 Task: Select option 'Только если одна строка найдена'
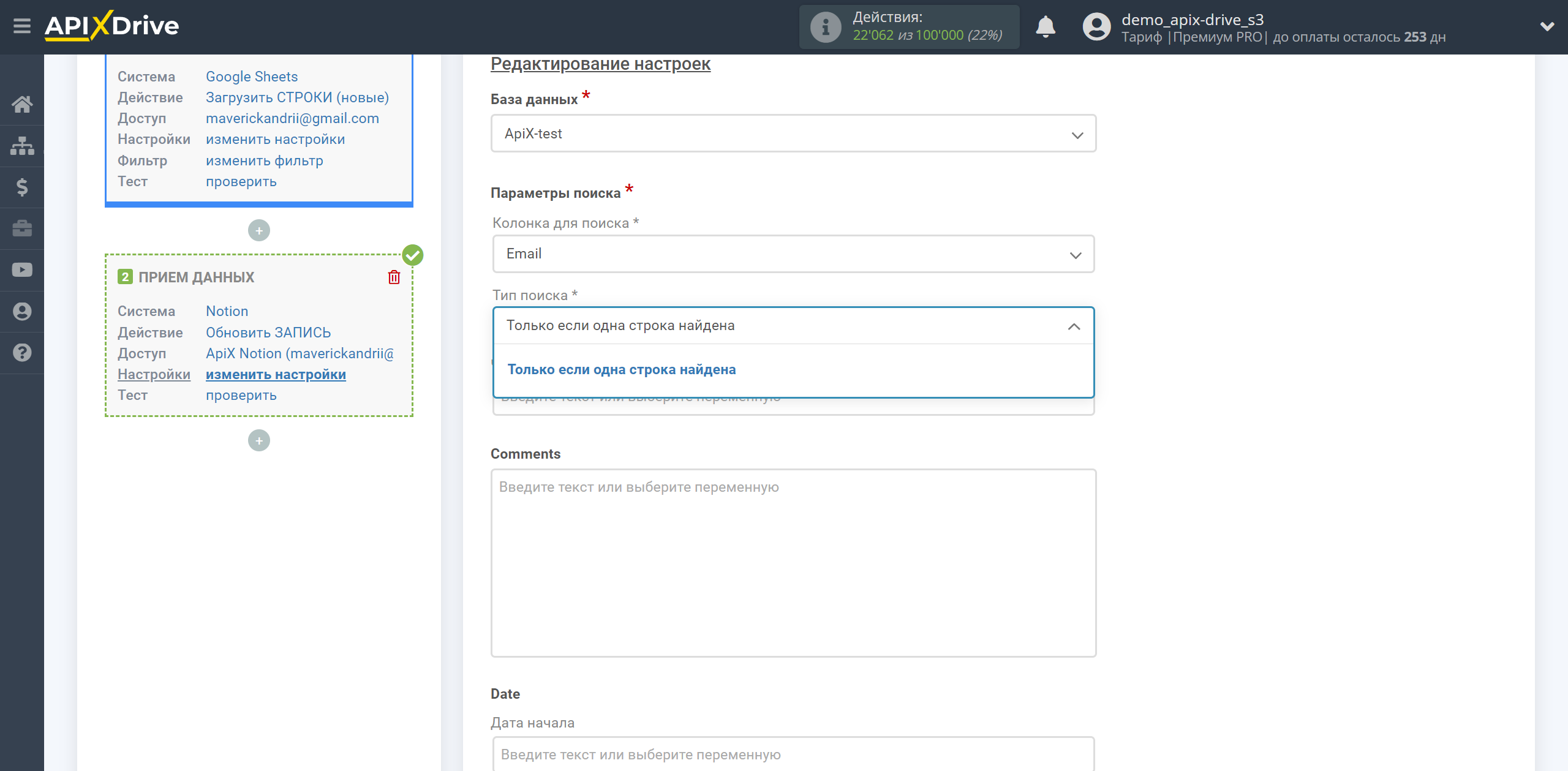pos(622,370)
